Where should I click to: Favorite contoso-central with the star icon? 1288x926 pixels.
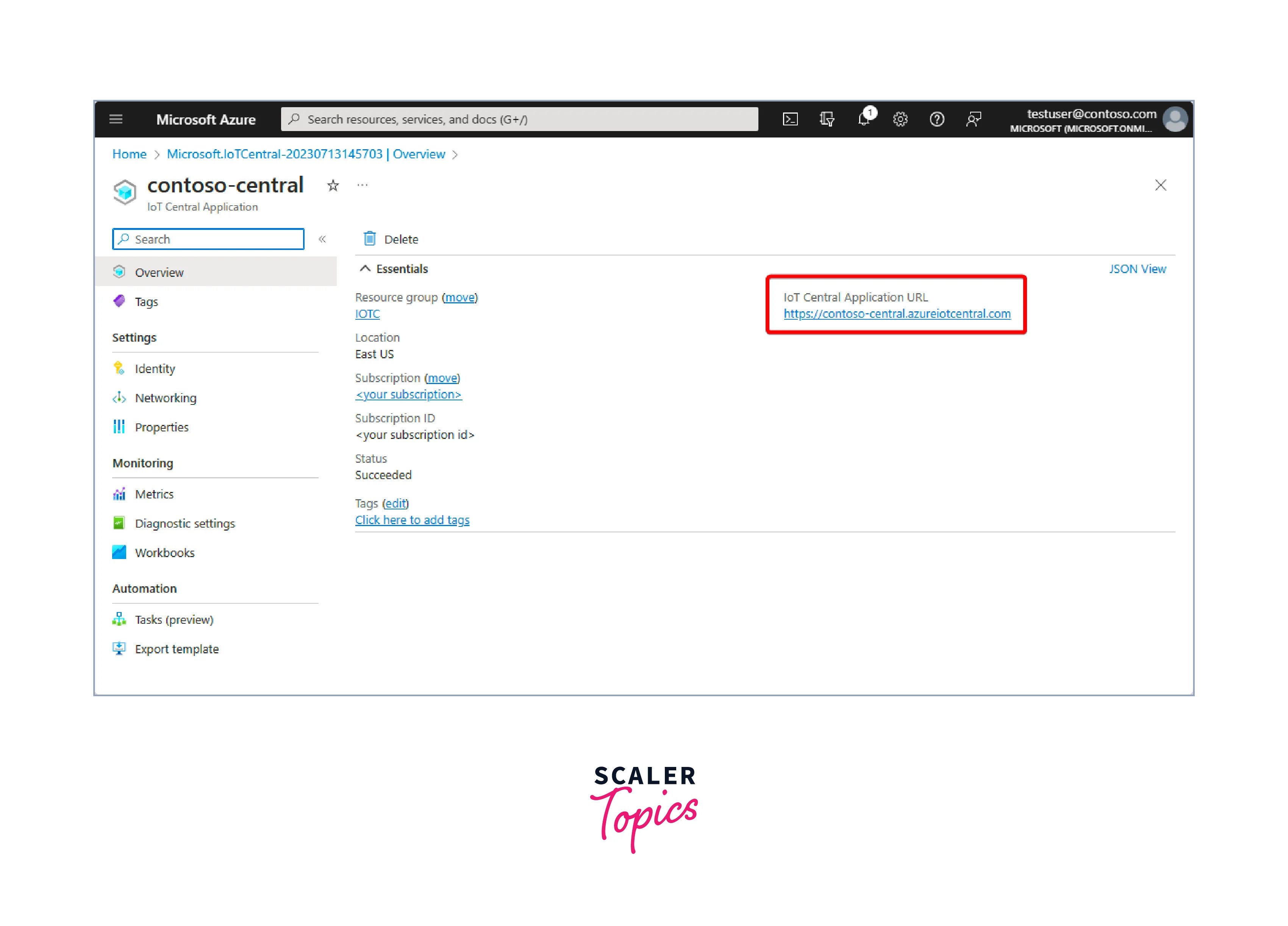click(x=333, y=186)
